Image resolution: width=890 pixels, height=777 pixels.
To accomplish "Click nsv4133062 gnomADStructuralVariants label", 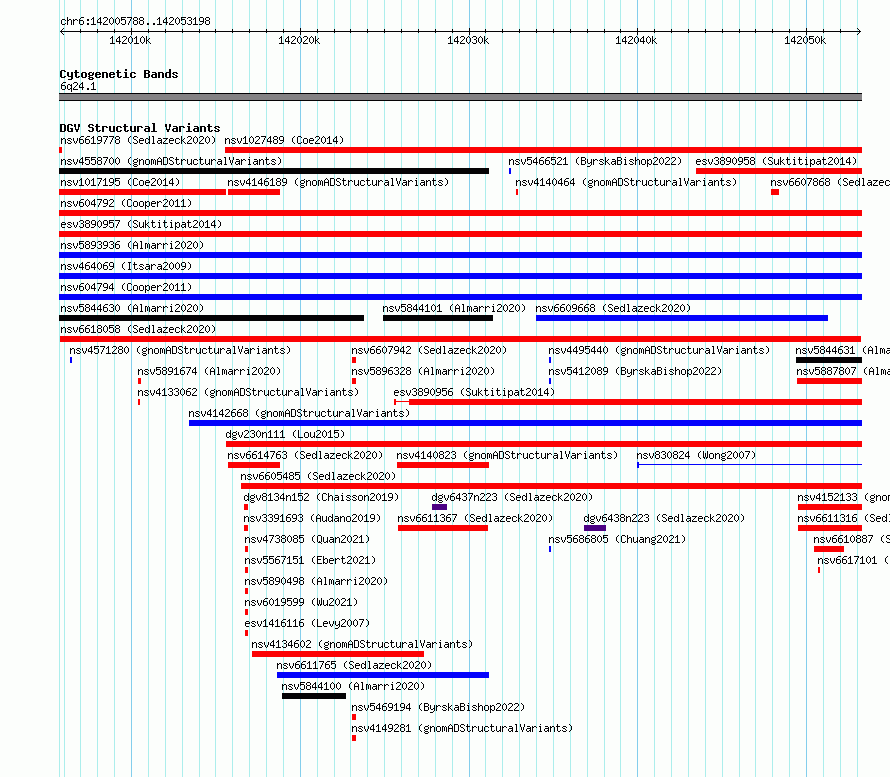I will coord(248,392).
